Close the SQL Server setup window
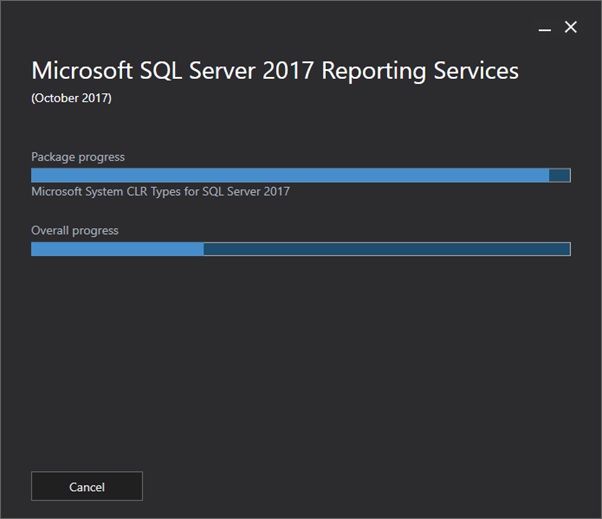Screen dimensions: 602x519 [x=571, y=27]
